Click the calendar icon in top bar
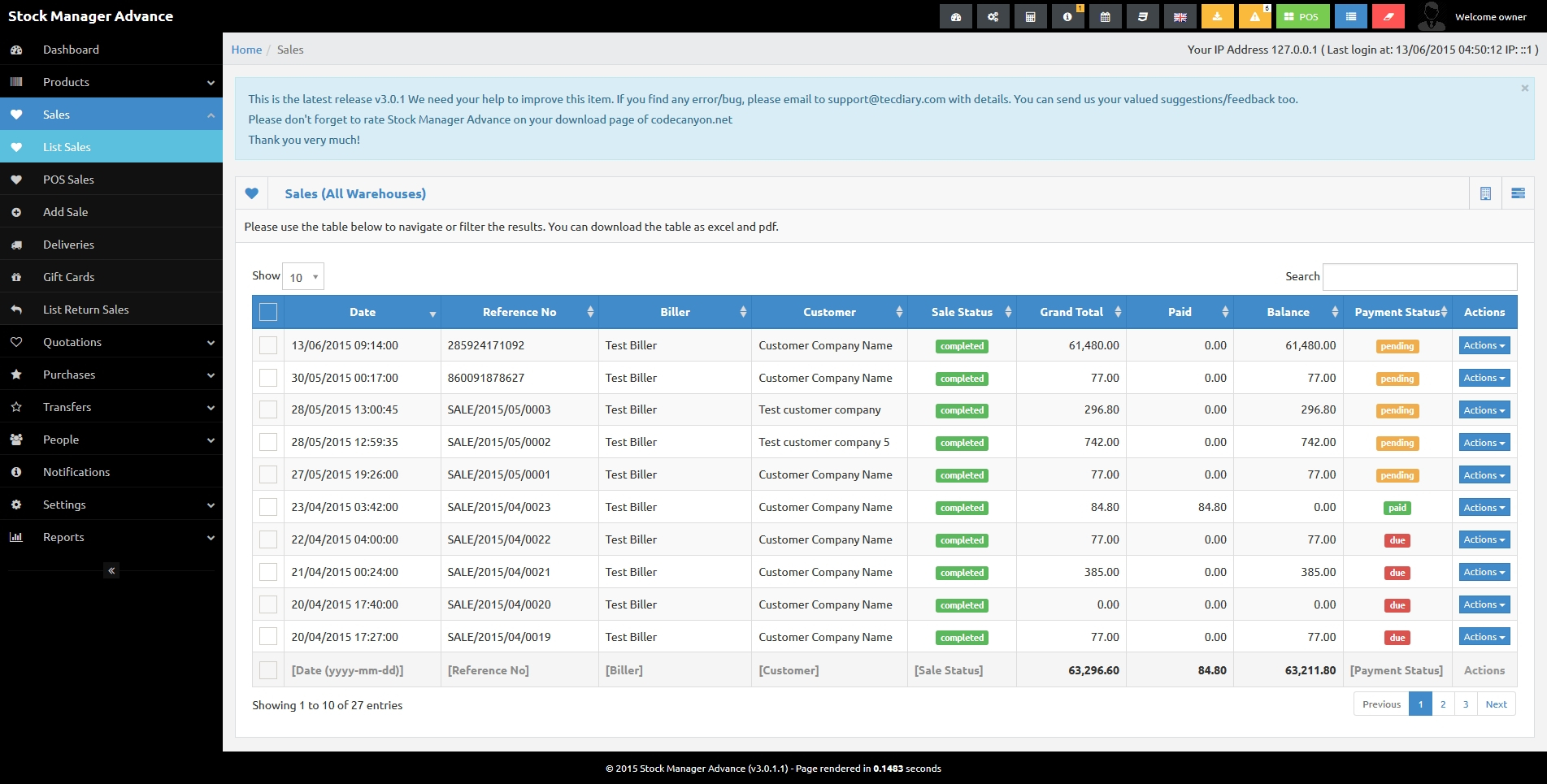1547x784 pixels. (x=1105, y=17)
